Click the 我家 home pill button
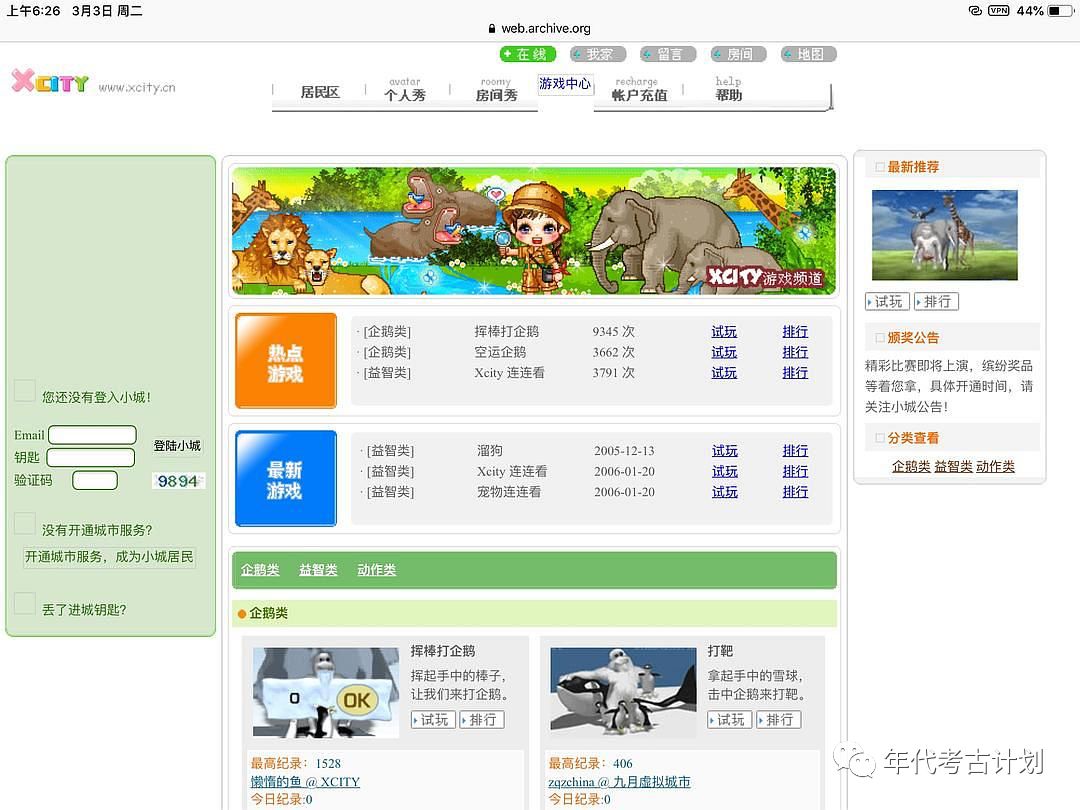1080x810 pixels. click(x=598, y=54)
